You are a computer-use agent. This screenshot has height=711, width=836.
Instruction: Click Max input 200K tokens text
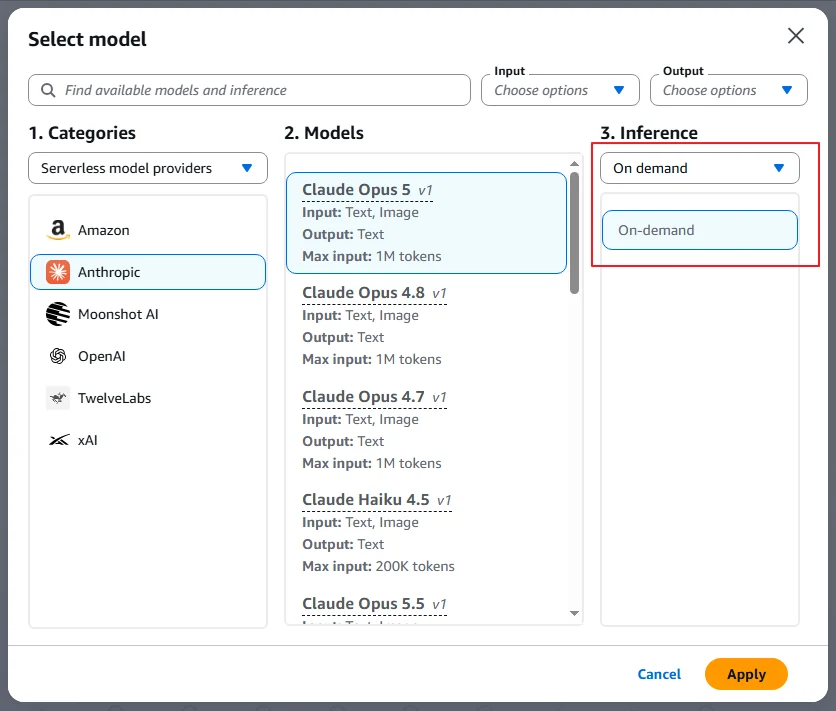point(378,566)
